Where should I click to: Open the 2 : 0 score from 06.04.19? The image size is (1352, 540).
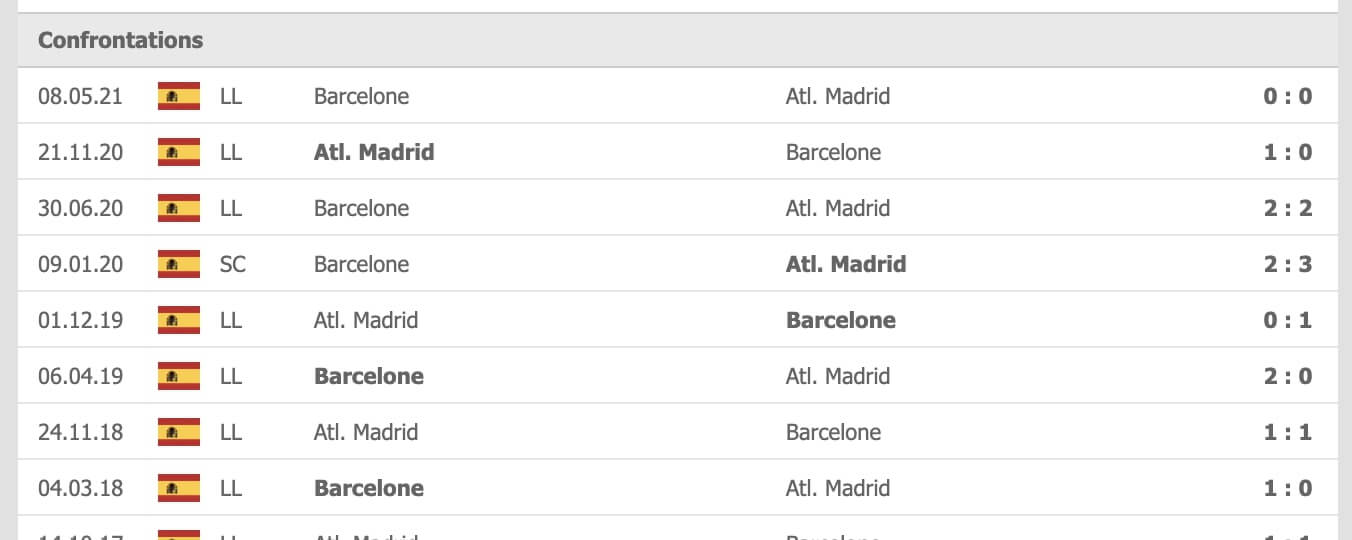tap(1287, 376)
